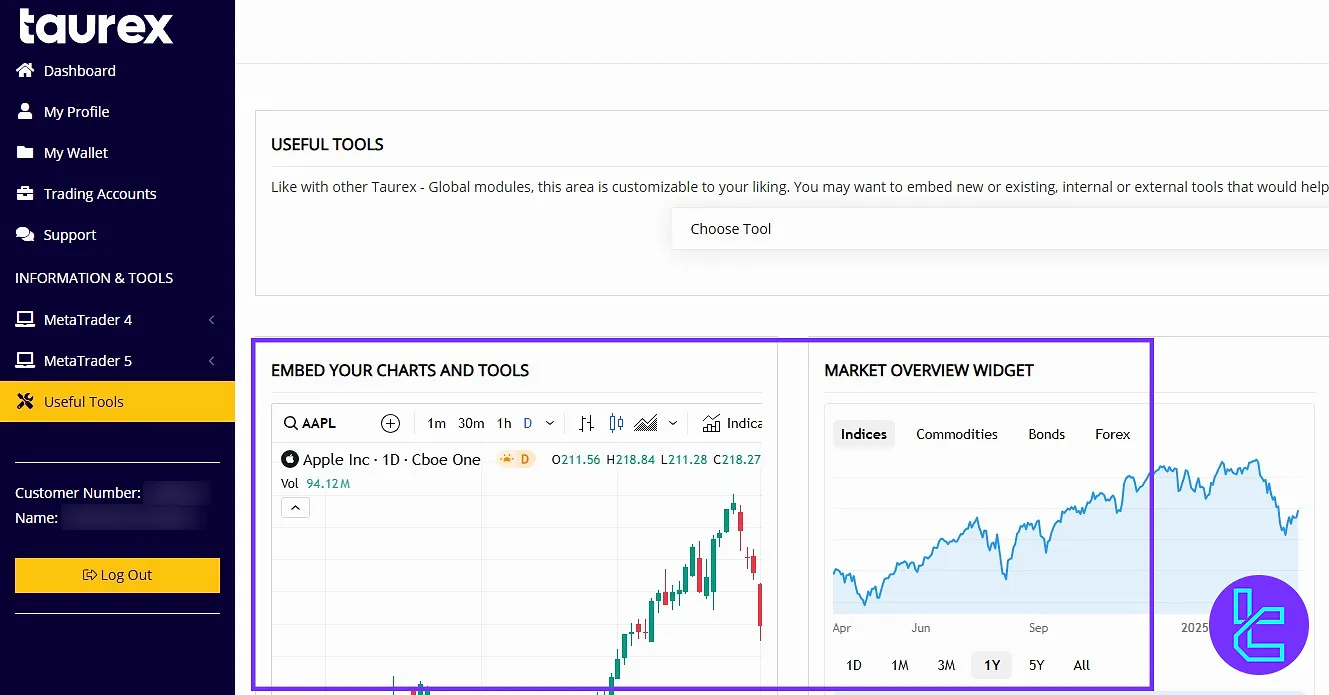Viewport: 1329px width, 695px height.
Task: Click the MetaTrader 5 laptop icon
Action: click(x=25, y=360)
